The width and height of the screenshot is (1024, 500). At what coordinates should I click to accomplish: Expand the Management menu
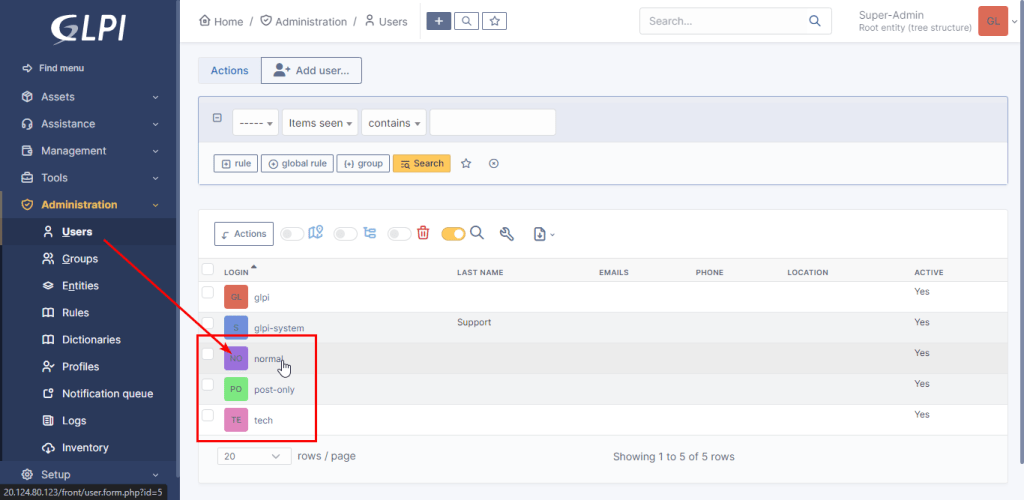89,151
